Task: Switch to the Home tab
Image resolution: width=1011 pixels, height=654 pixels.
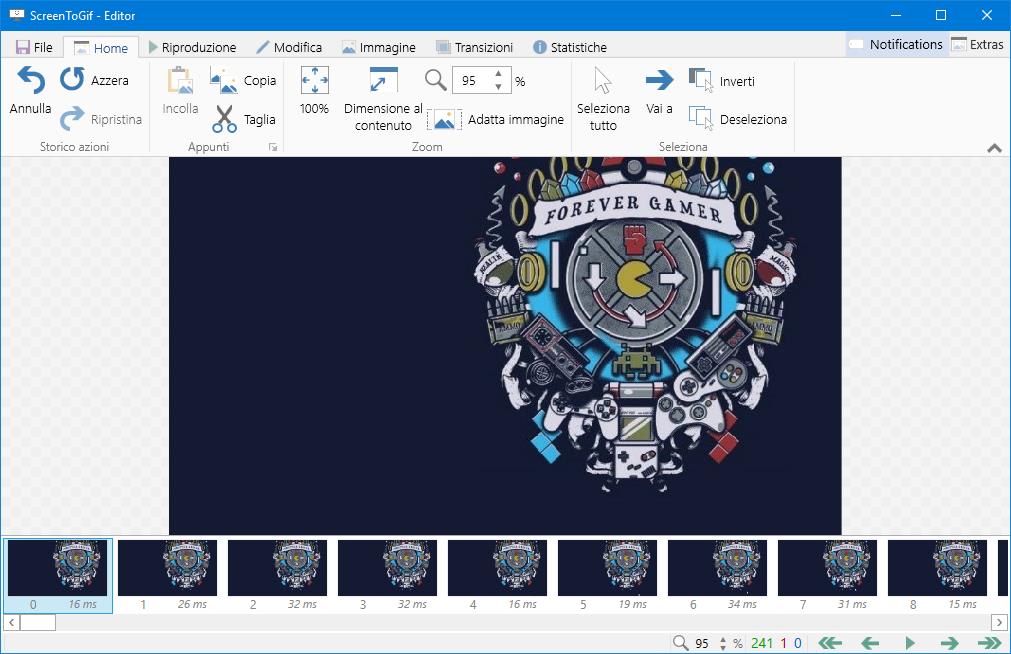Action: (101, 48)
